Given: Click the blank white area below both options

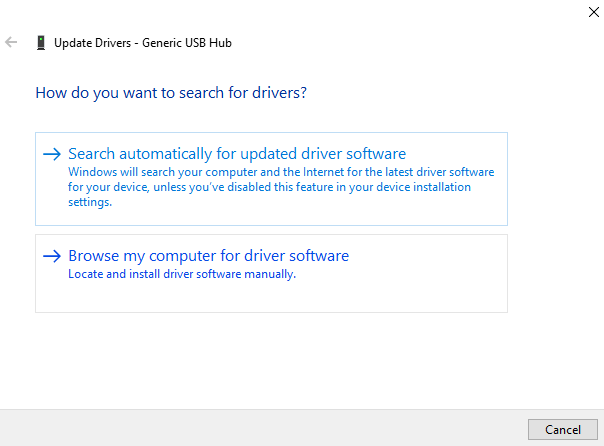Looking at the screenshot, I should click(300, 360).
